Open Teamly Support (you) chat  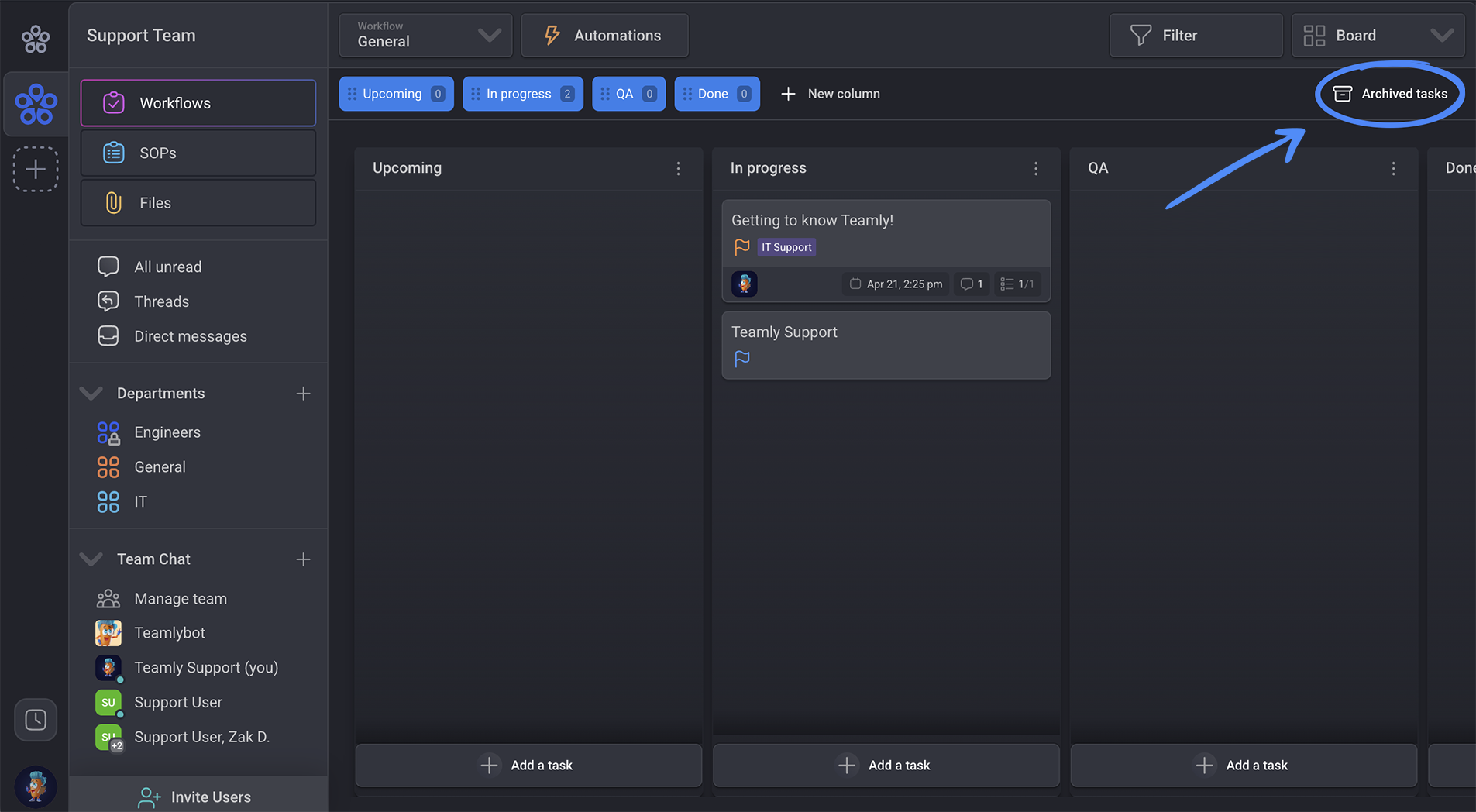(205, 668)
